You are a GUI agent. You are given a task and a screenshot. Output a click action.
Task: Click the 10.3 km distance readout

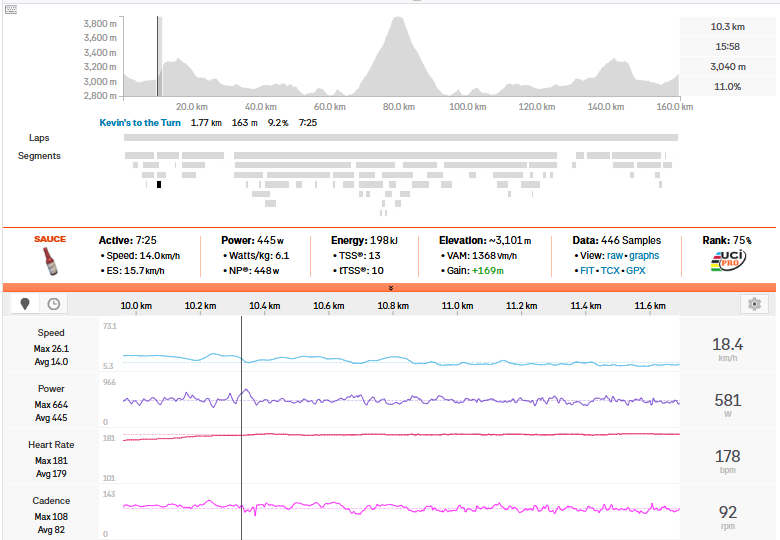pos(727,27)
